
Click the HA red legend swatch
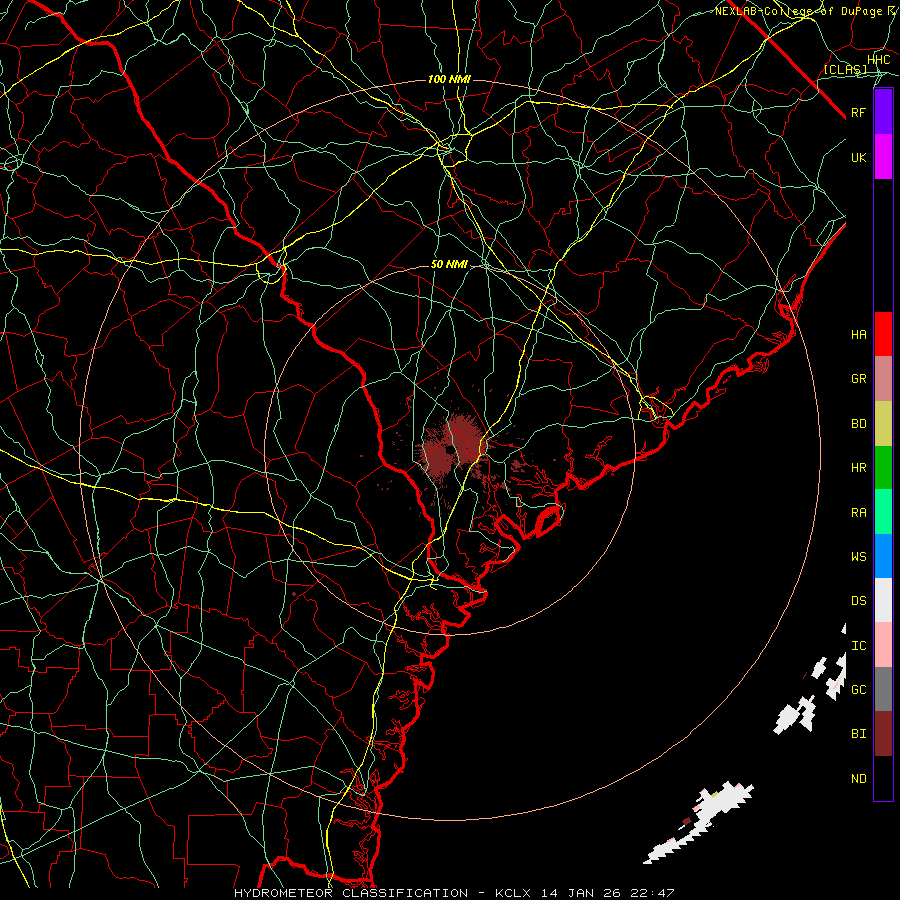pyautogui.click(x=883, y=334)
